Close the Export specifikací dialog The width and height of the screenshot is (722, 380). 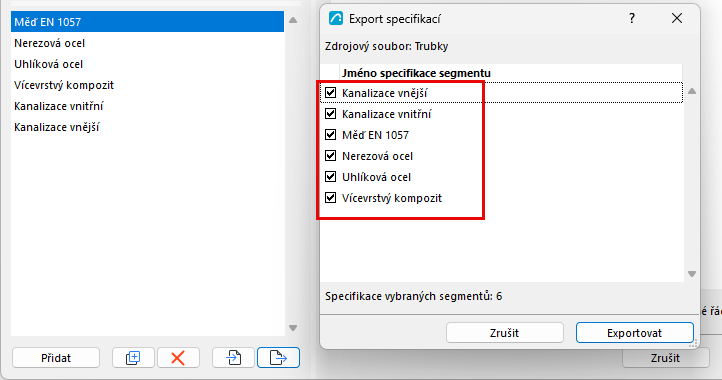(x=677, y=18)
